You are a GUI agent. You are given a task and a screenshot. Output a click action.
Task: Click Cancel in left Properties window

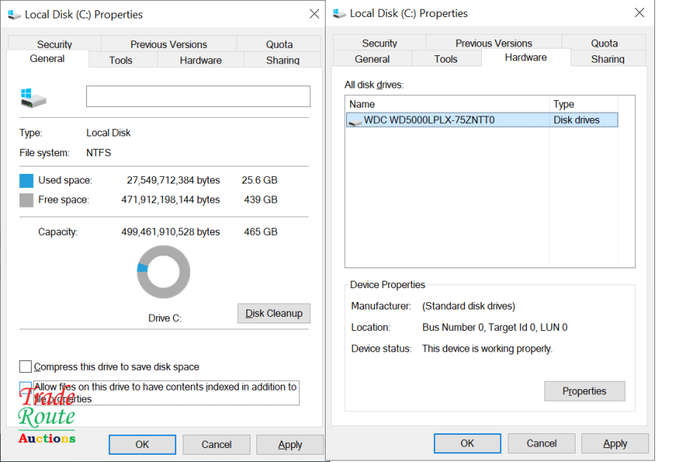(217, 445)
